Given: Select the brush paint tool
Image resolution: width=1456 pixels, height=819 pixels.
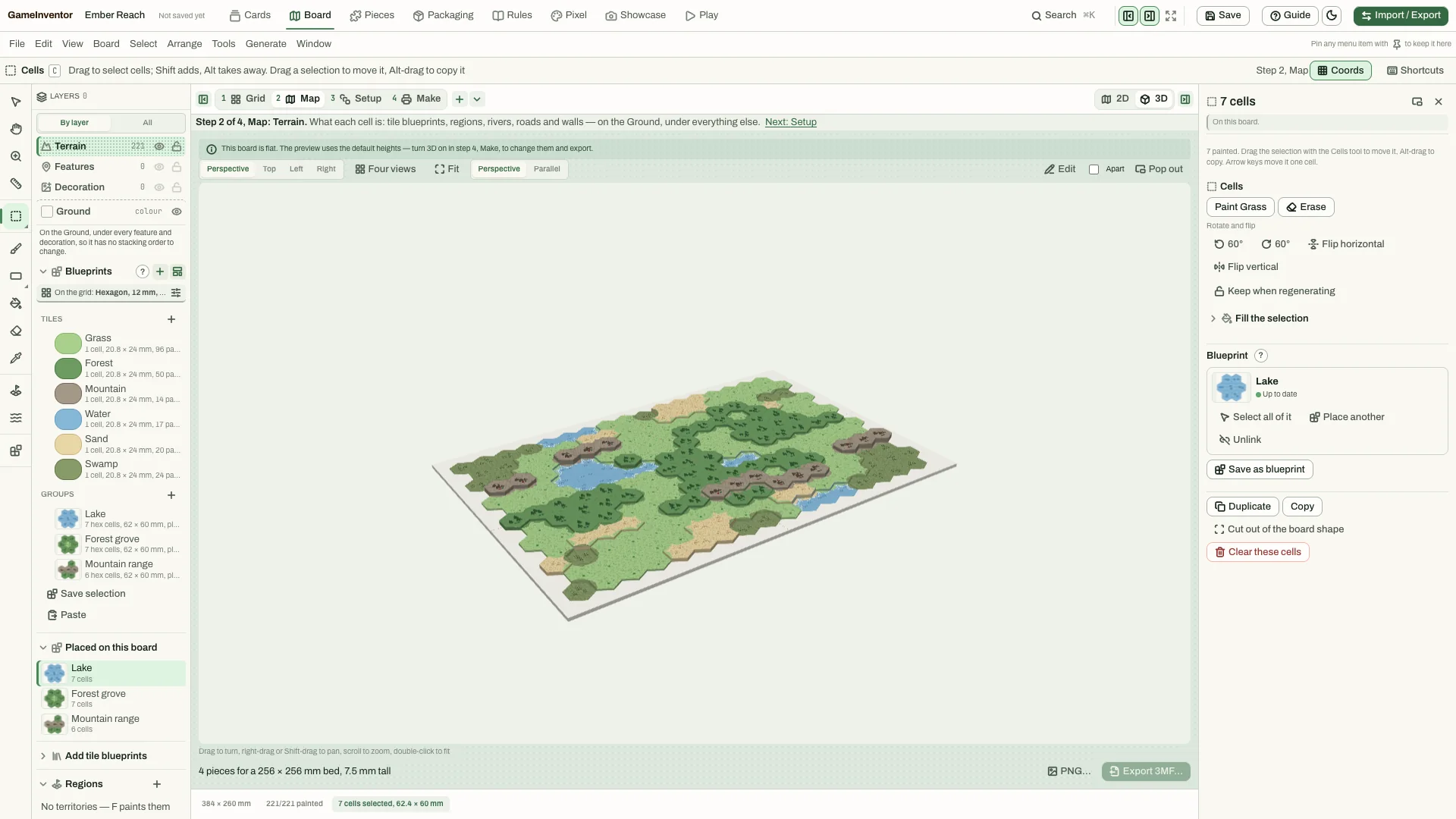Looking at the screenshot, I should click(16, 249).
